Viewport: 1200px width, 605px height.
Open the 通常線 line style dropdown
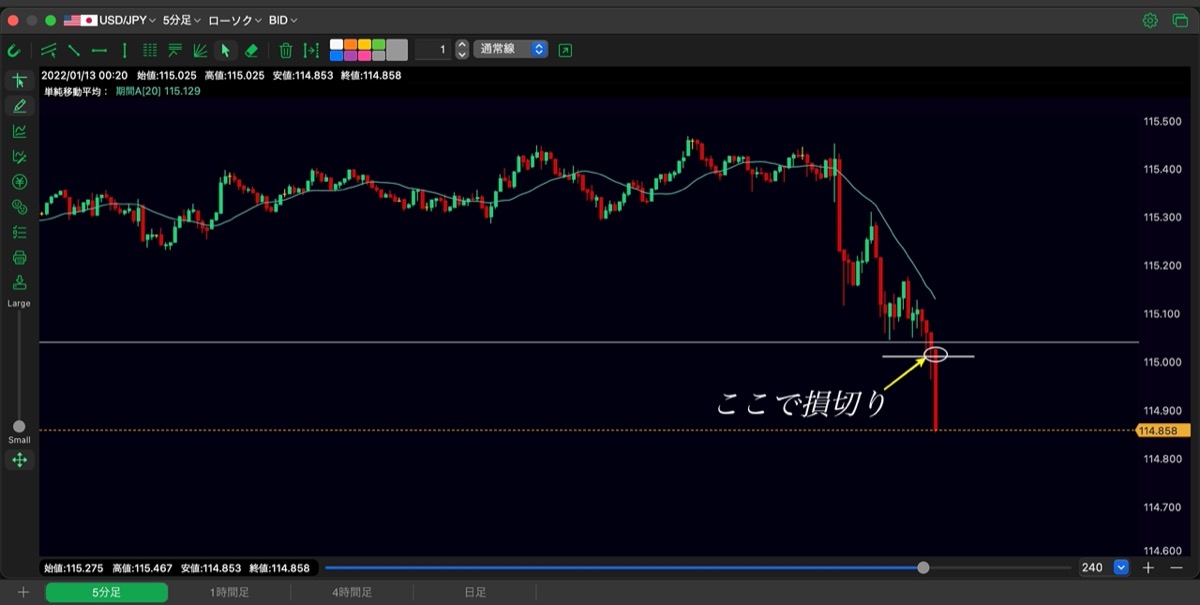pyautogui.click(x=511, y=49)
